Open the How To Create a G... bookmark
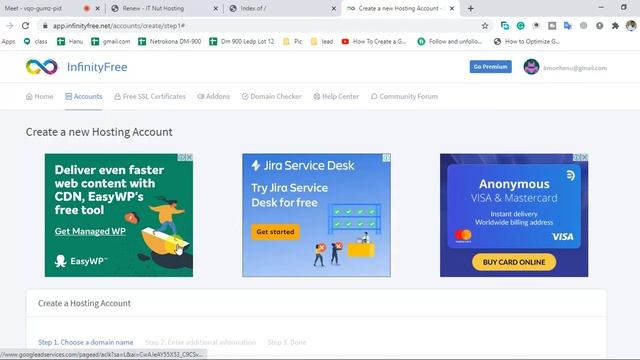The width and height of the screenshot is (640, 360). [374, 41]
